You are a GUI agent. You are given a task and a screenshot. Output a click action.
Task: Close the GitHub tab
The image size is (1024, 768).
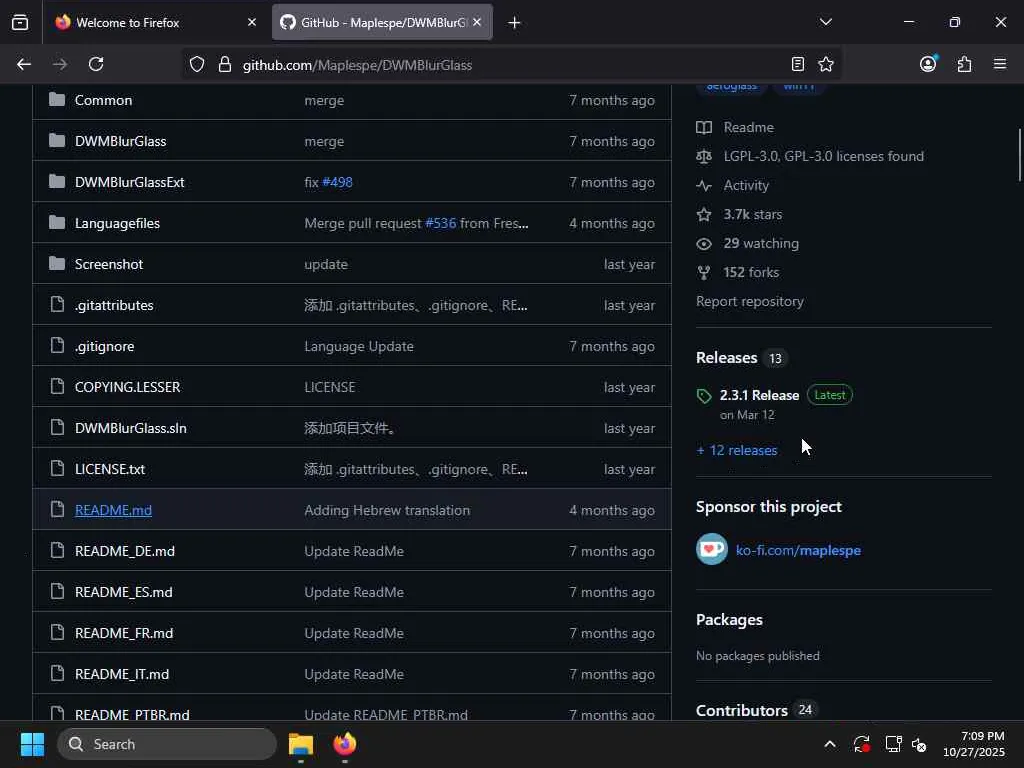477,22
